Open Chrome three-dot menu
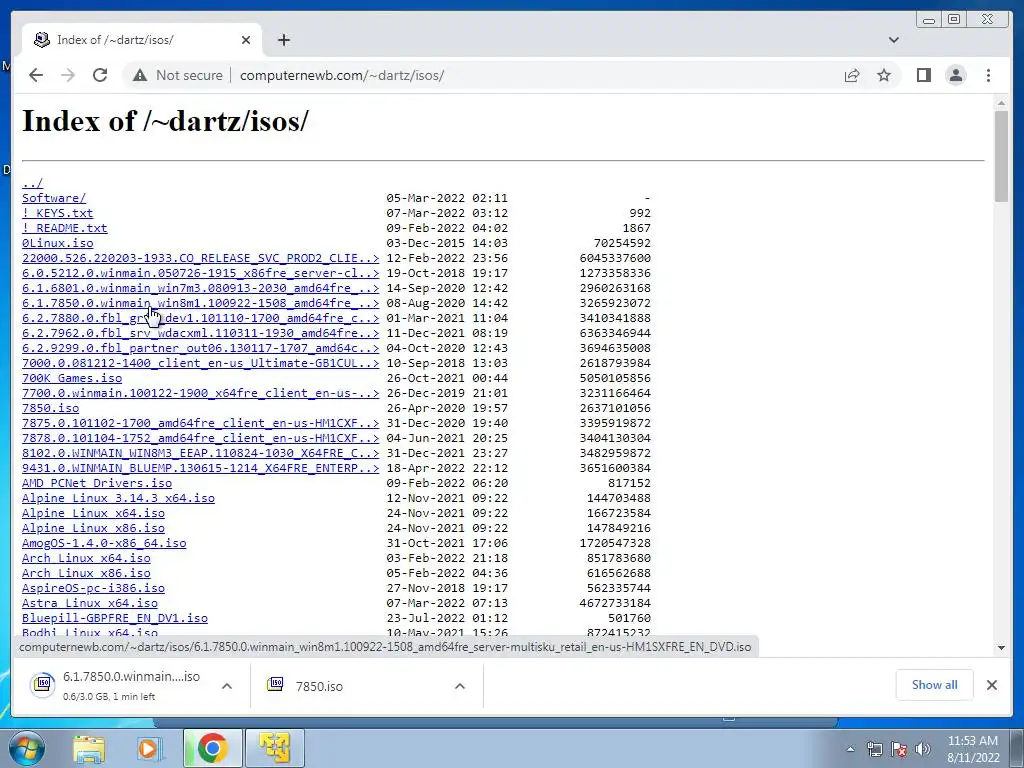The width and height of the screenshot is (1024, 768). tap(988, 75)
